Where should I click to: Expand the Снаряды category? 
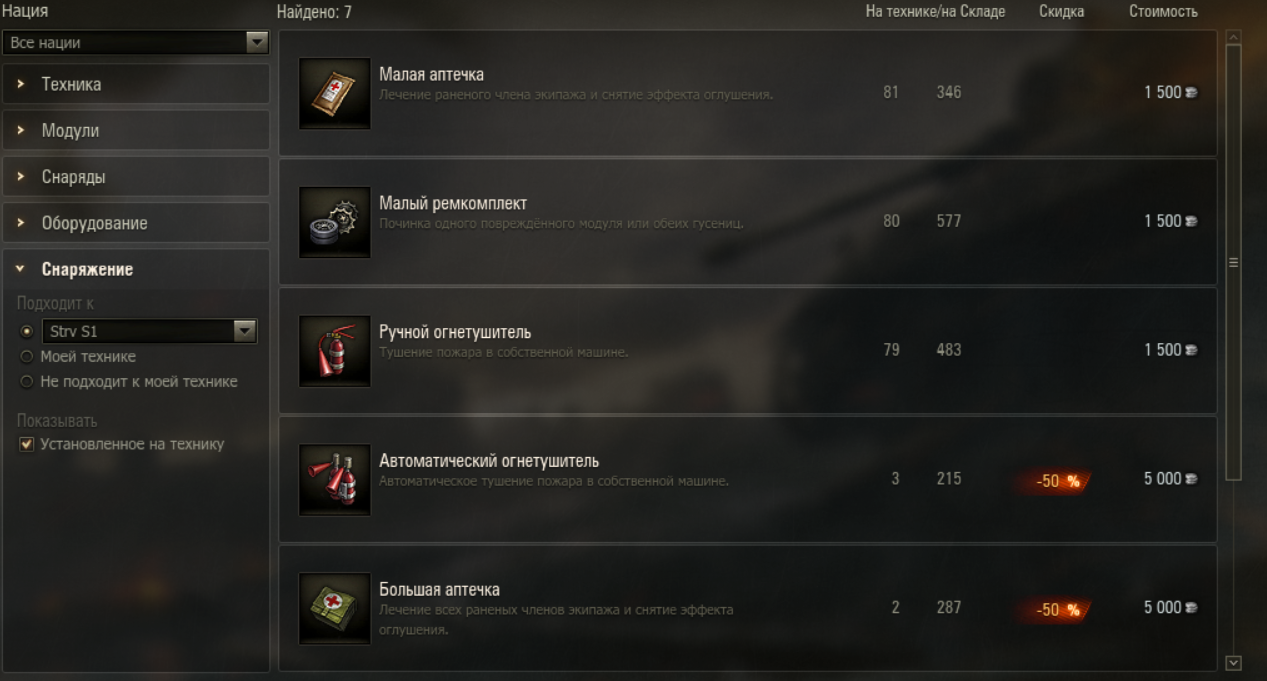[x=136, y=177]
